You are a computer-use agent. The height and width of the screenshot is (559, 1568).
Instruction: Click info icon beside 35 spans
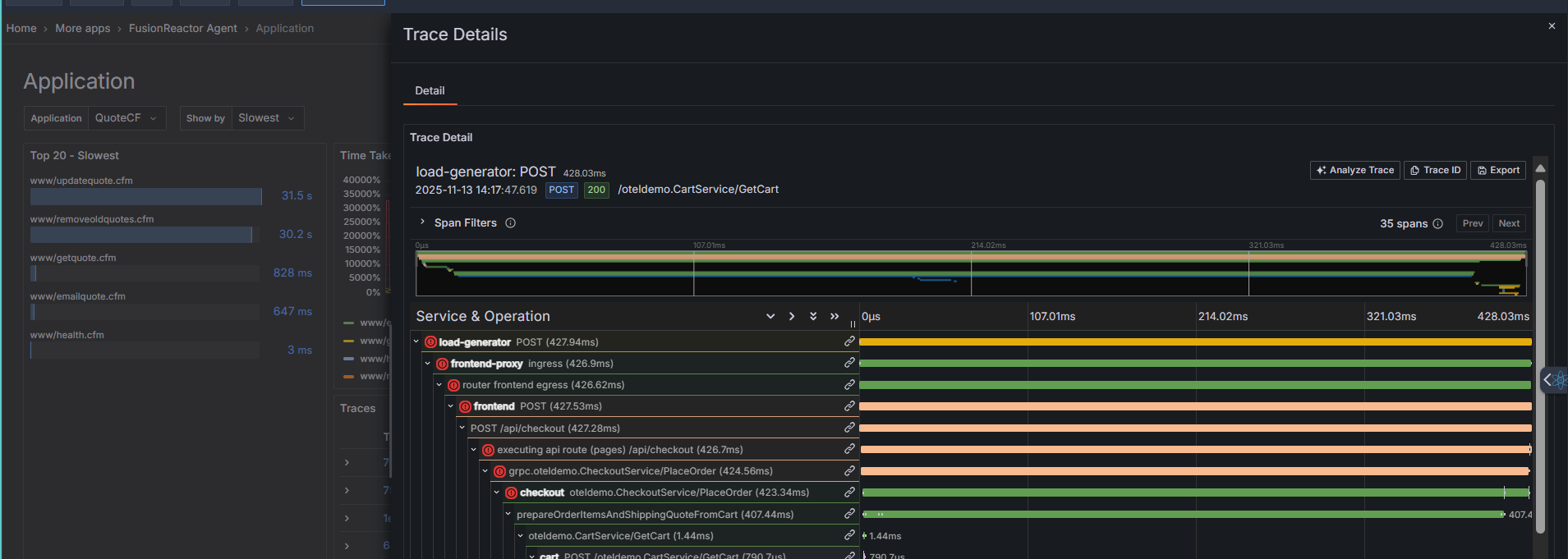[x=1437, y=224]
